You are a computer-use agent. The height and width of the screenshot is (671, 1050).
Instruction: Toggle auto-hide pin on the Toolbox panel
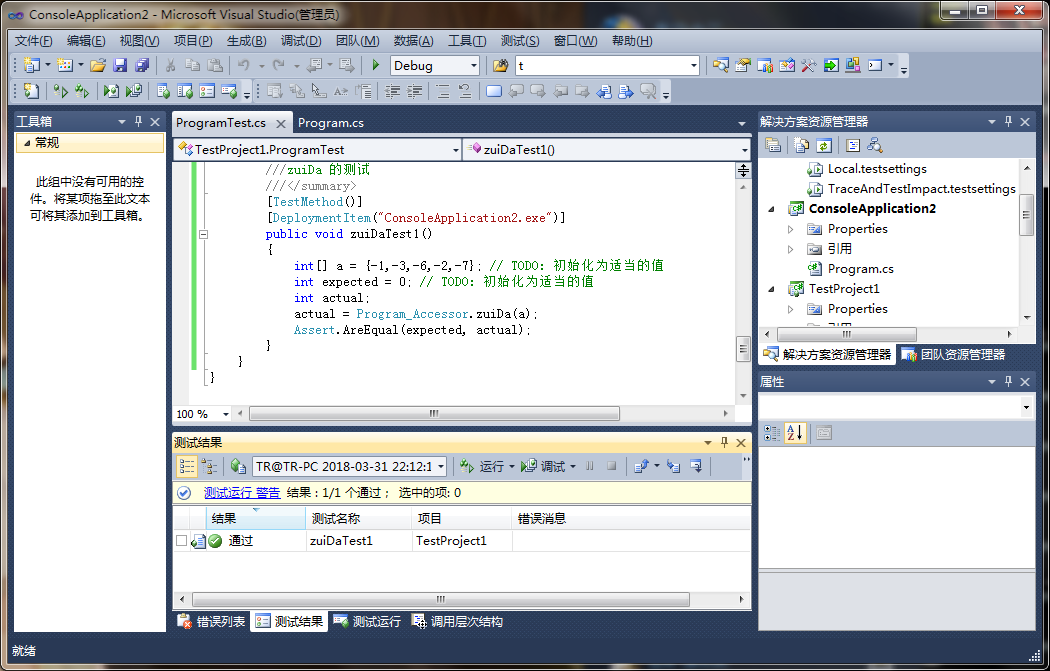click(138, 122)
